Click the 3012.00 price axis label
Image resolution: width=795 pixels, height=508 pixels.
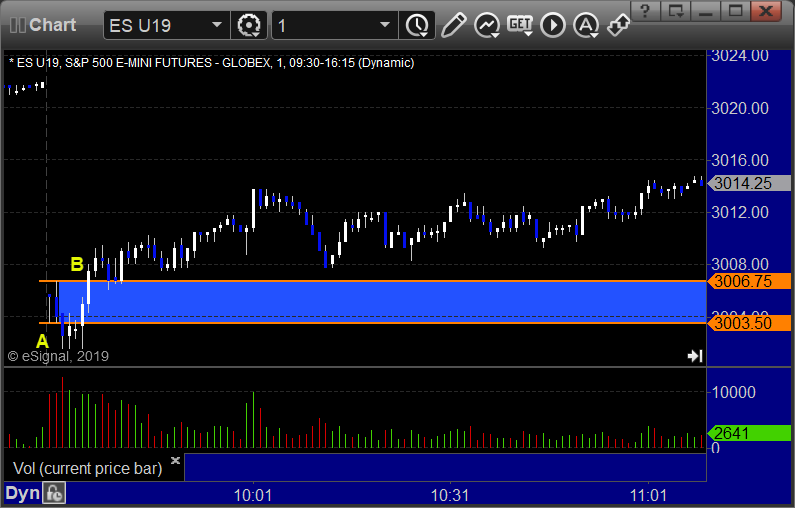740,212
